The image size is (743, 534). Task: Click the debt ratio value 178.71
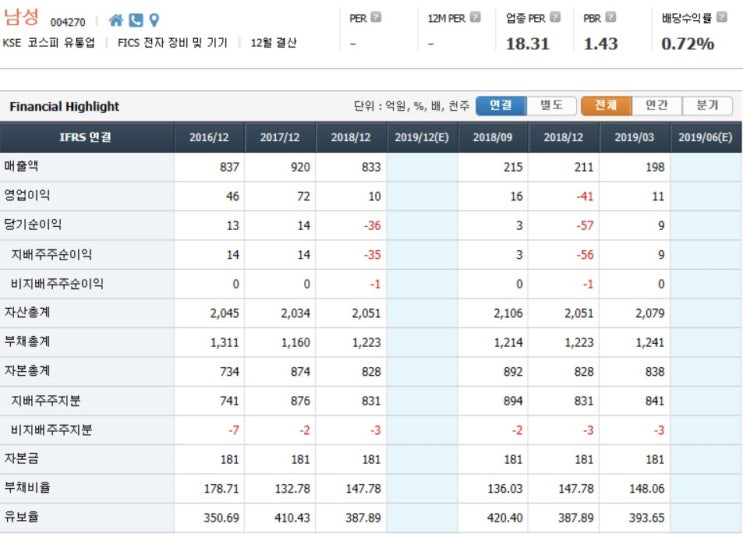221,489
